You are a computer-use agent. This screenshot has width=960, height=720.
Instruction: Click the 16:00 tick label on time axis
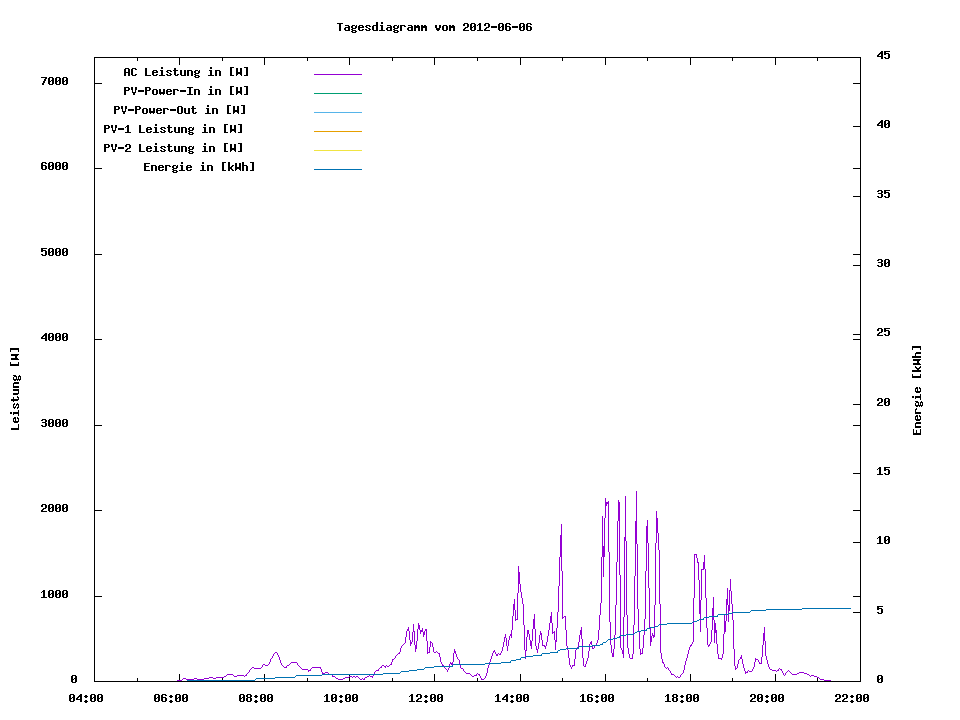pos(597,698)
